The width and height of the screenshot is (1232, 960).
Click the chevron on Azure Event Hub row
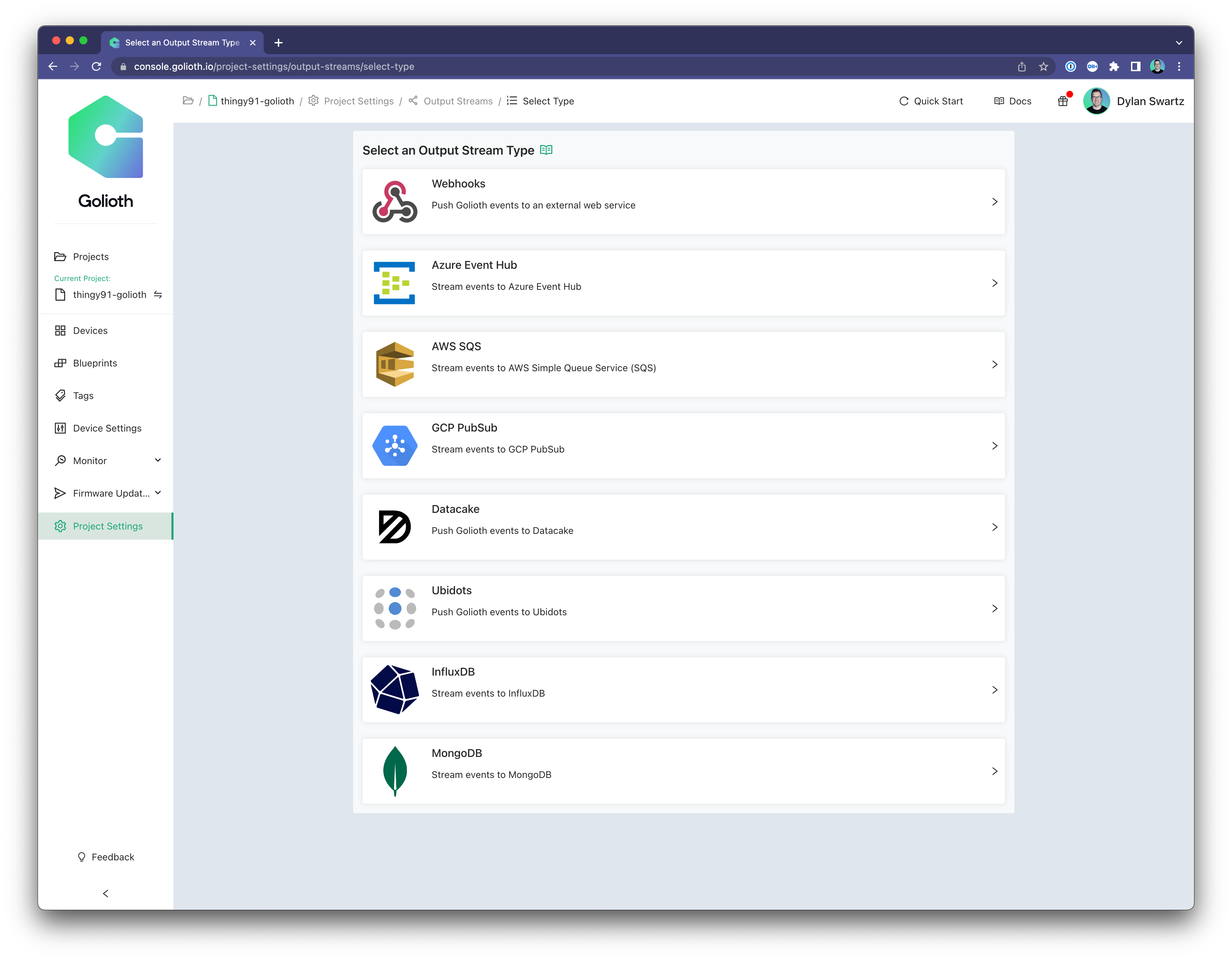coord(994,283)
